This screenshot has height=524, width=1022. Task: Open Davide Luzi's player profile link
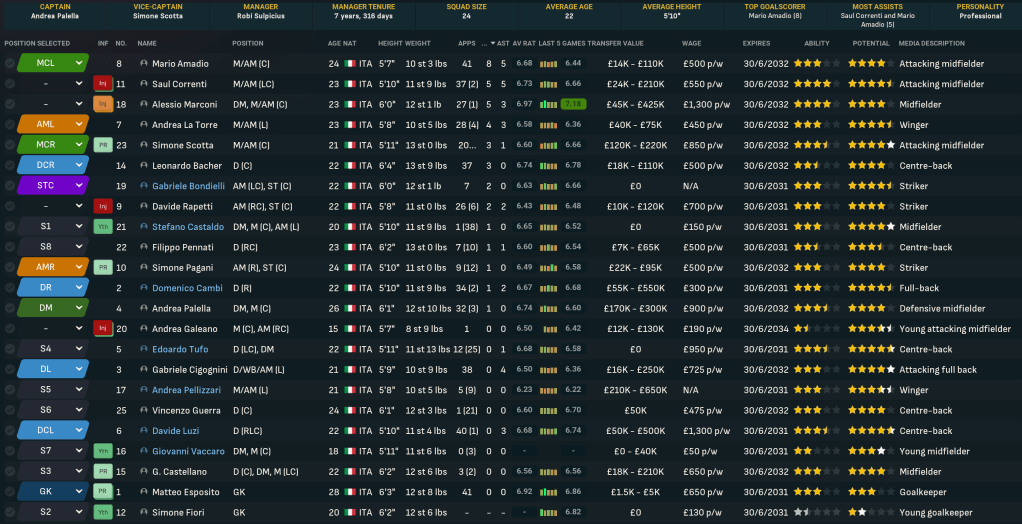[174, 431]
